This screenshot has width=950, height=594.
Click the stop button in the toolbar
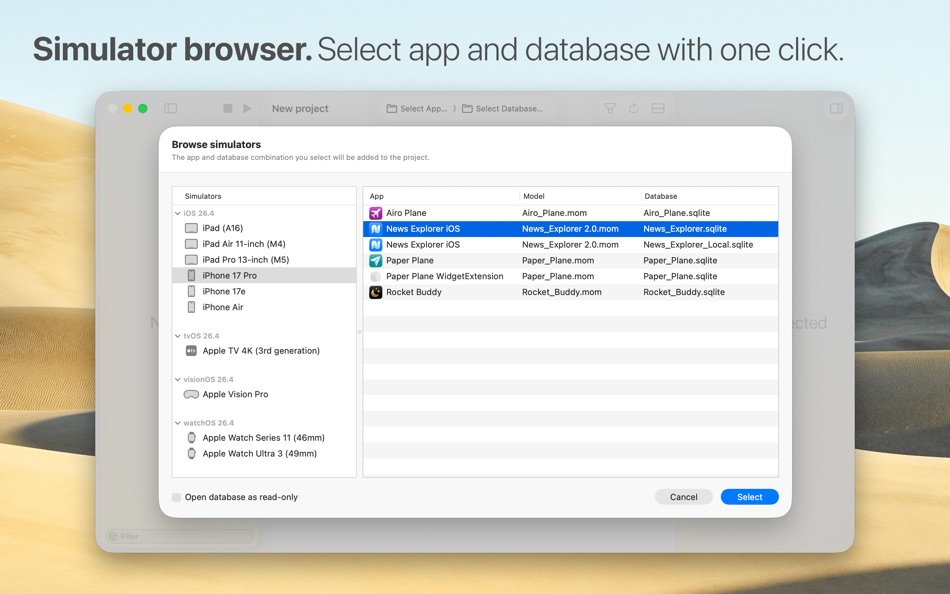click(x=228, y=108)
